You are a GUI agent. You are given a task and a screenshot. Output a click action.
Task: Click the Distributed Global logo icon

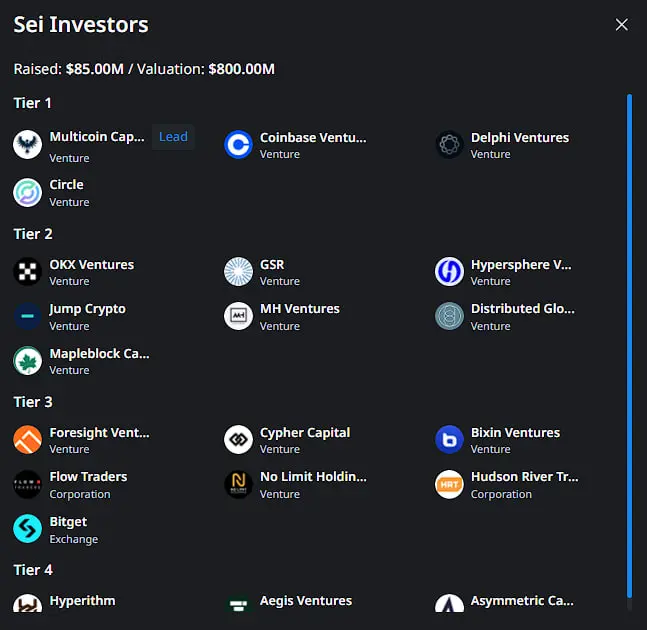(449, 316)
